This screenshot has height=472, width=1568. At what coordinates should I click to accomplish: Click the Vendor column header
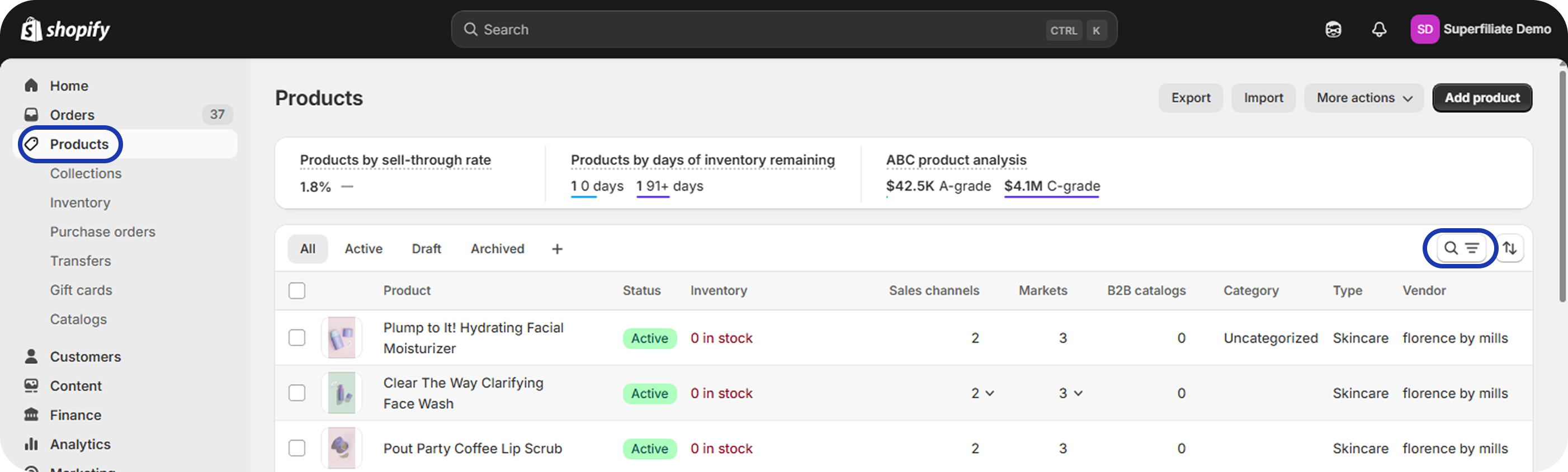point(1424,290)
